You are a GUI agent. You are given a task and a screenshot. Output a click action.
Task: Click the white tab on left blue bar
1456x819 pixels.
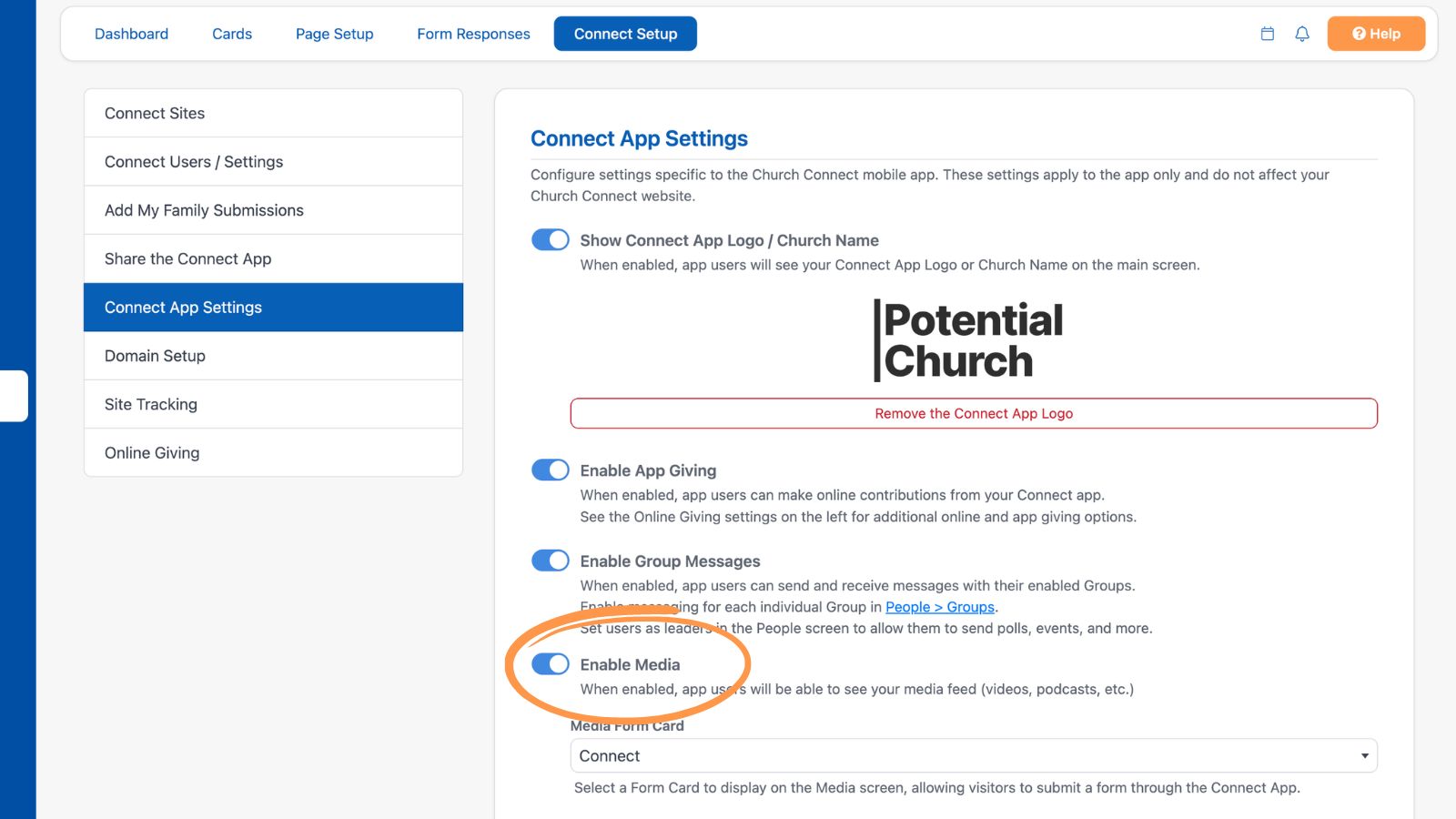click(14, 396)
